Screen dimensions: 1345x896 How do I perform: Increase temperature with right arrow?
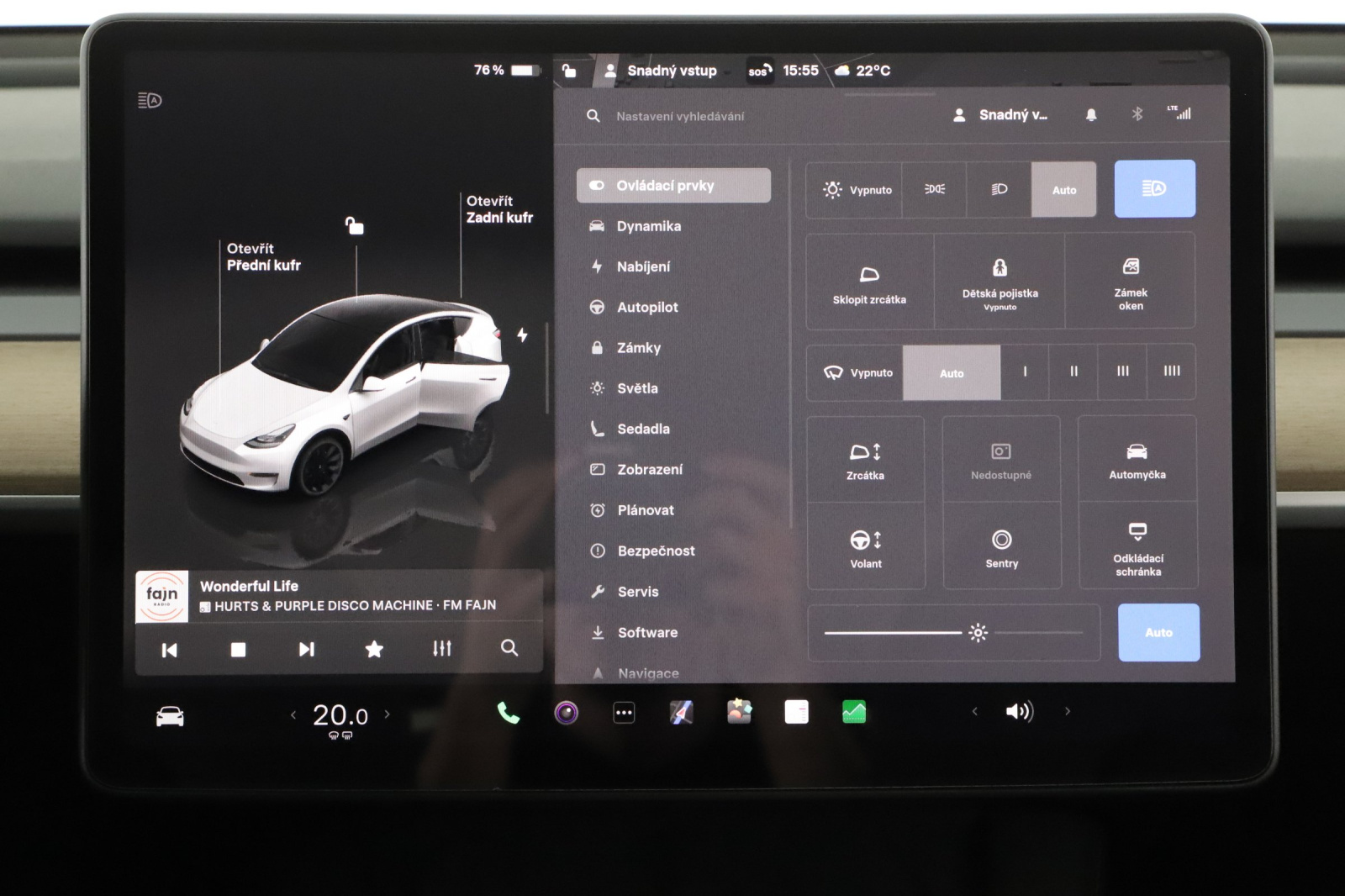coord(388,714)
